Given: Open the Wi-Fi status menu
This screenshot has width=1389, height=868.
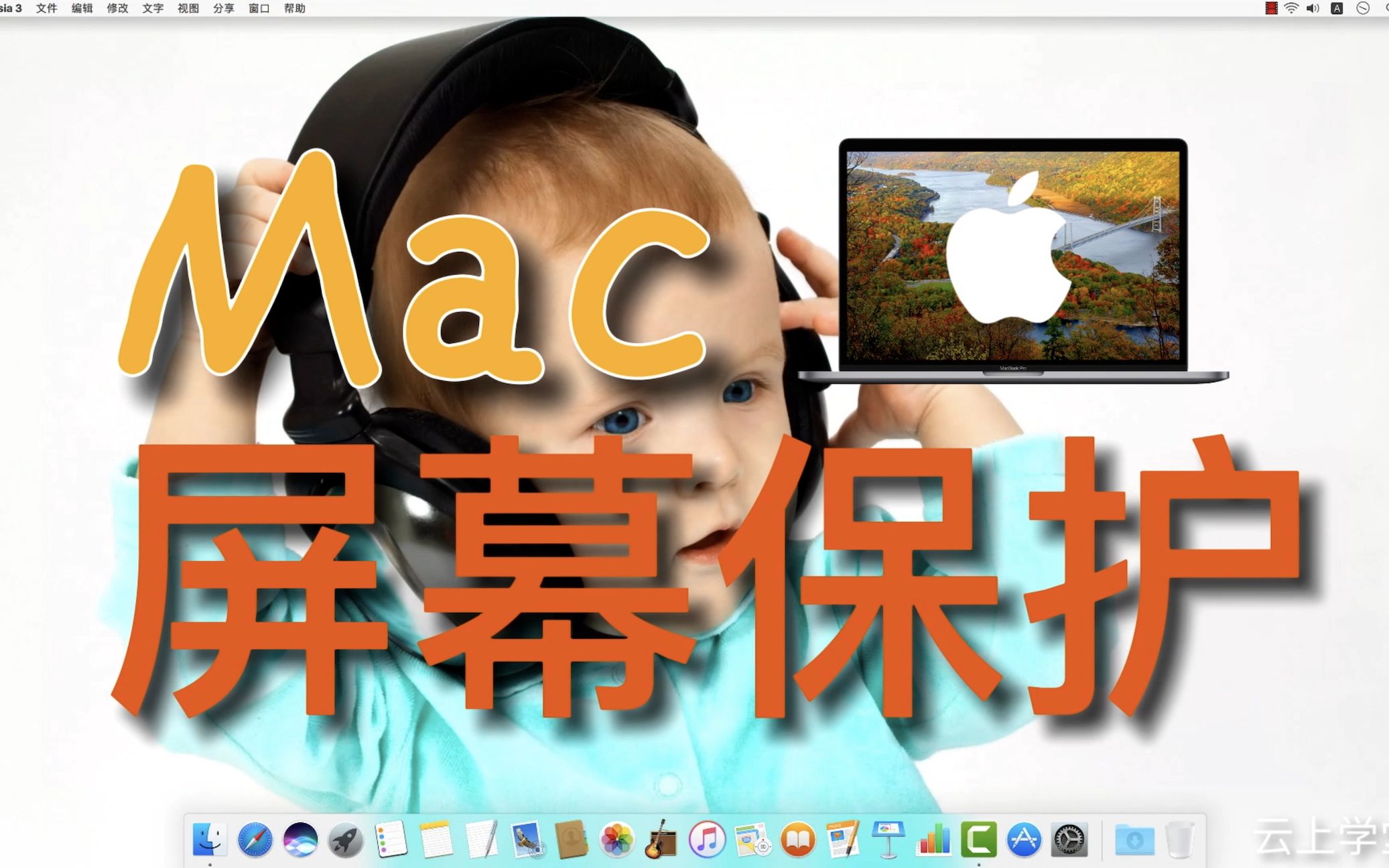Looking at the screenshot, I should (x=1291, y=8).
